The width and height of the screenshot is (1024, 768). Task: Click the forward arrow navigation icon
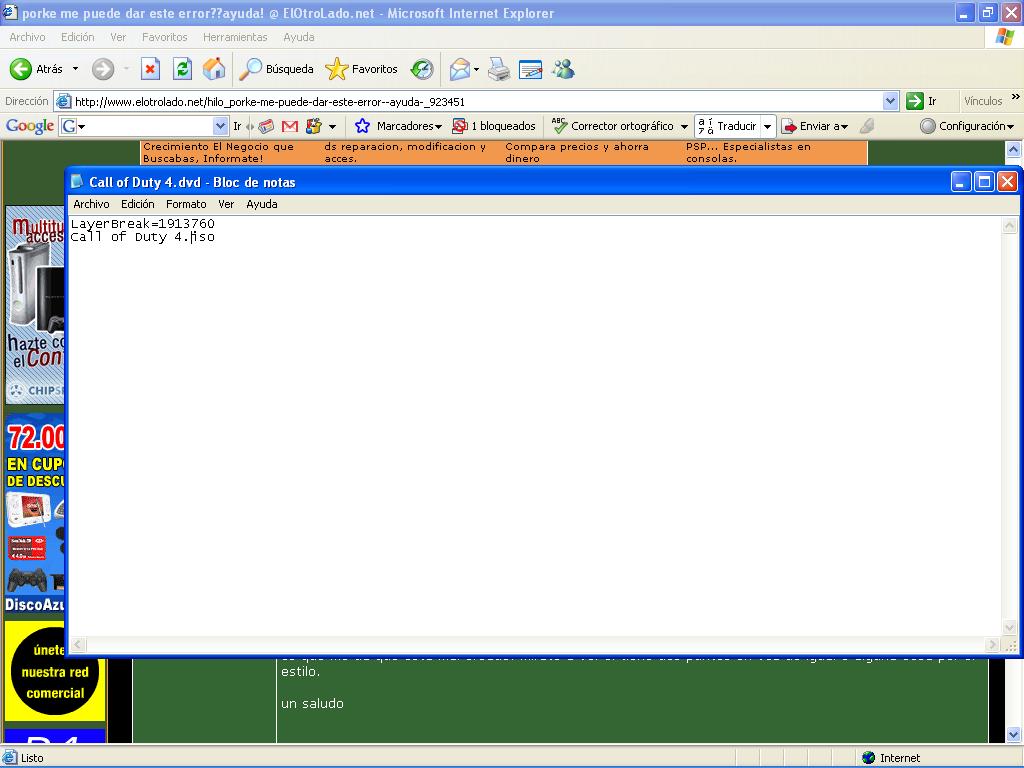point(103,69)
